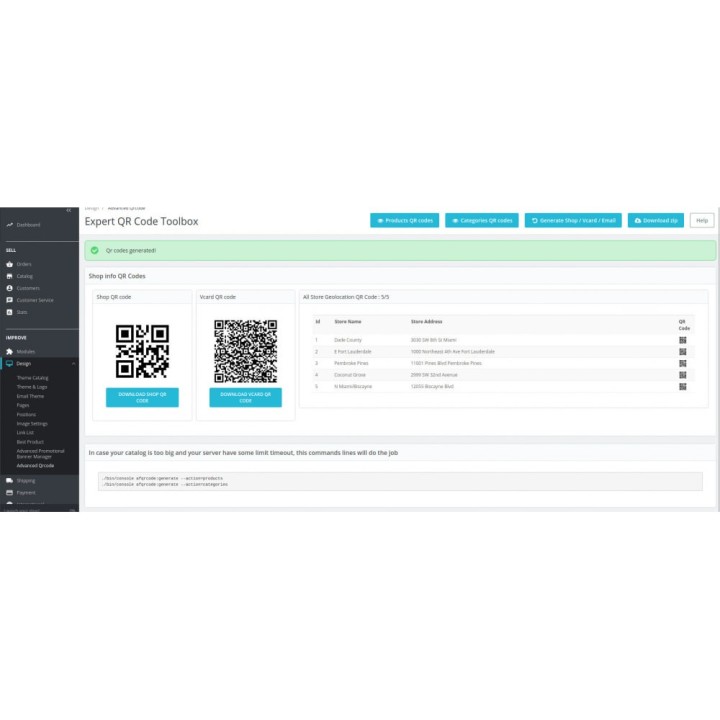
Task: Open QR code icon for E Fort Lauderdale store
Action: pyautogui.click(x=683, y=352)
